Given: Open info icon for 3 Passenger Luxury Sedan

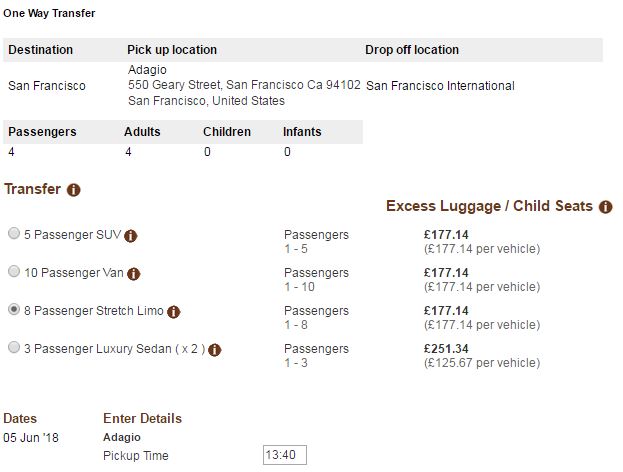Looking at the screenshot, I should point(214,349).
